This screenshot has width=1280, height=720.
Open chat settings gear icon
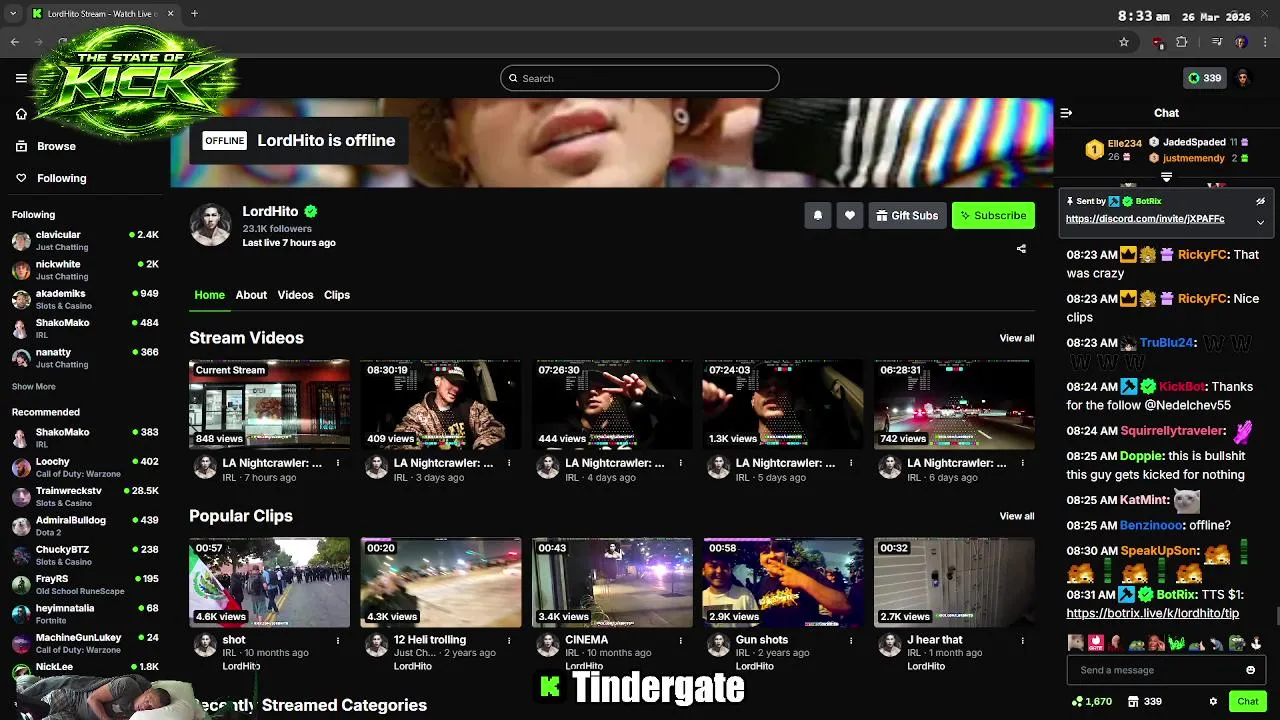tap(1213, 701)
